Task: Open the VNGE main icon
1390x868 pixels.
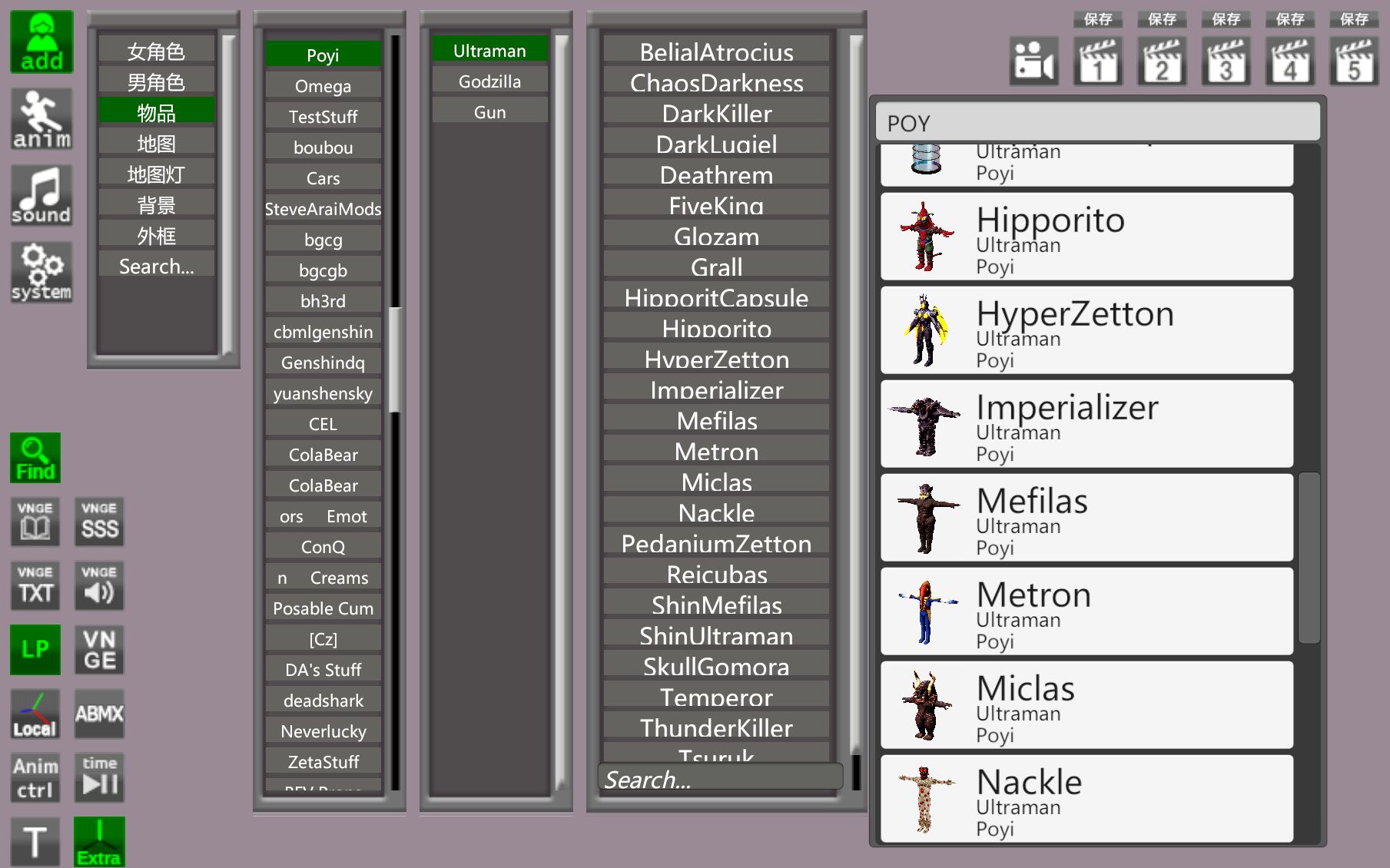Action: pyautogui.click(x=99, y=650)
